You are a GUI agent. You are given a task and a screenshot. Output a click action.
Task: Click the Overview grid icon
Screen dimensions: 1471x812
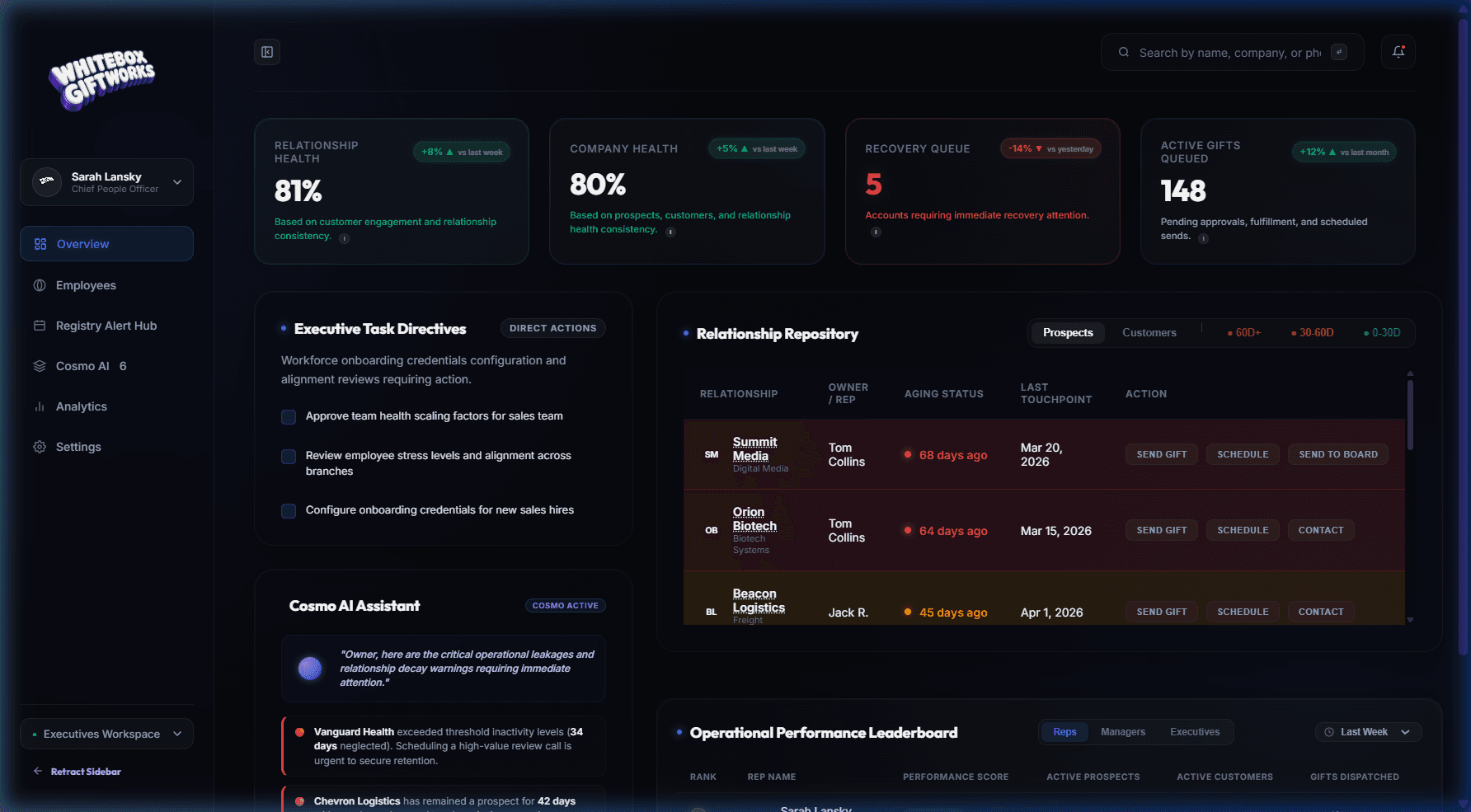40,244
